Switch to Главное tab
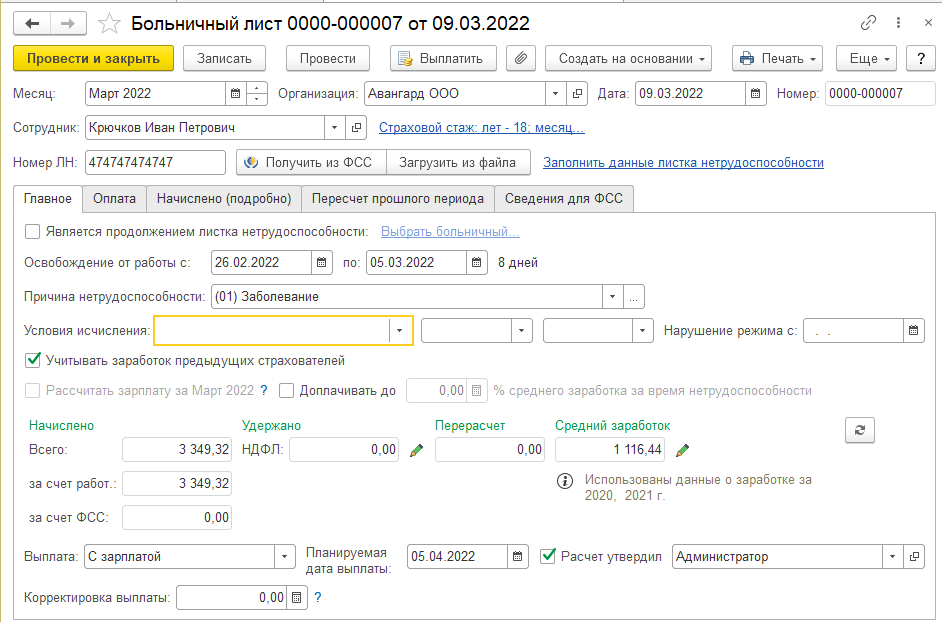This screenshot has height=622, width=942. pos(47,199)
